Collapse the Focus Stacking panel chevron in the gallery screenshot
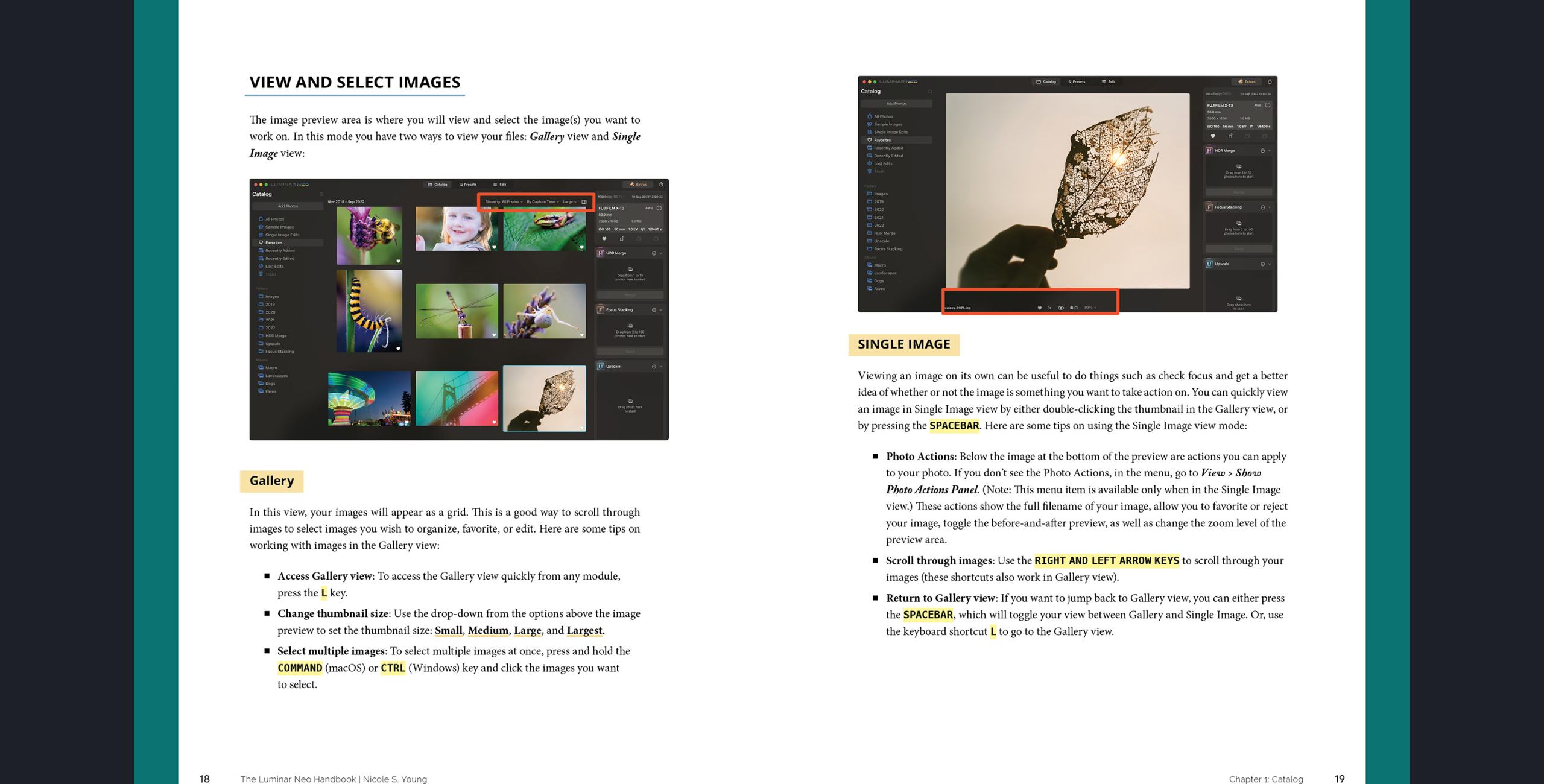This screenshot has width=1544, height=784. pyautogui.click(x=661, y=310)
